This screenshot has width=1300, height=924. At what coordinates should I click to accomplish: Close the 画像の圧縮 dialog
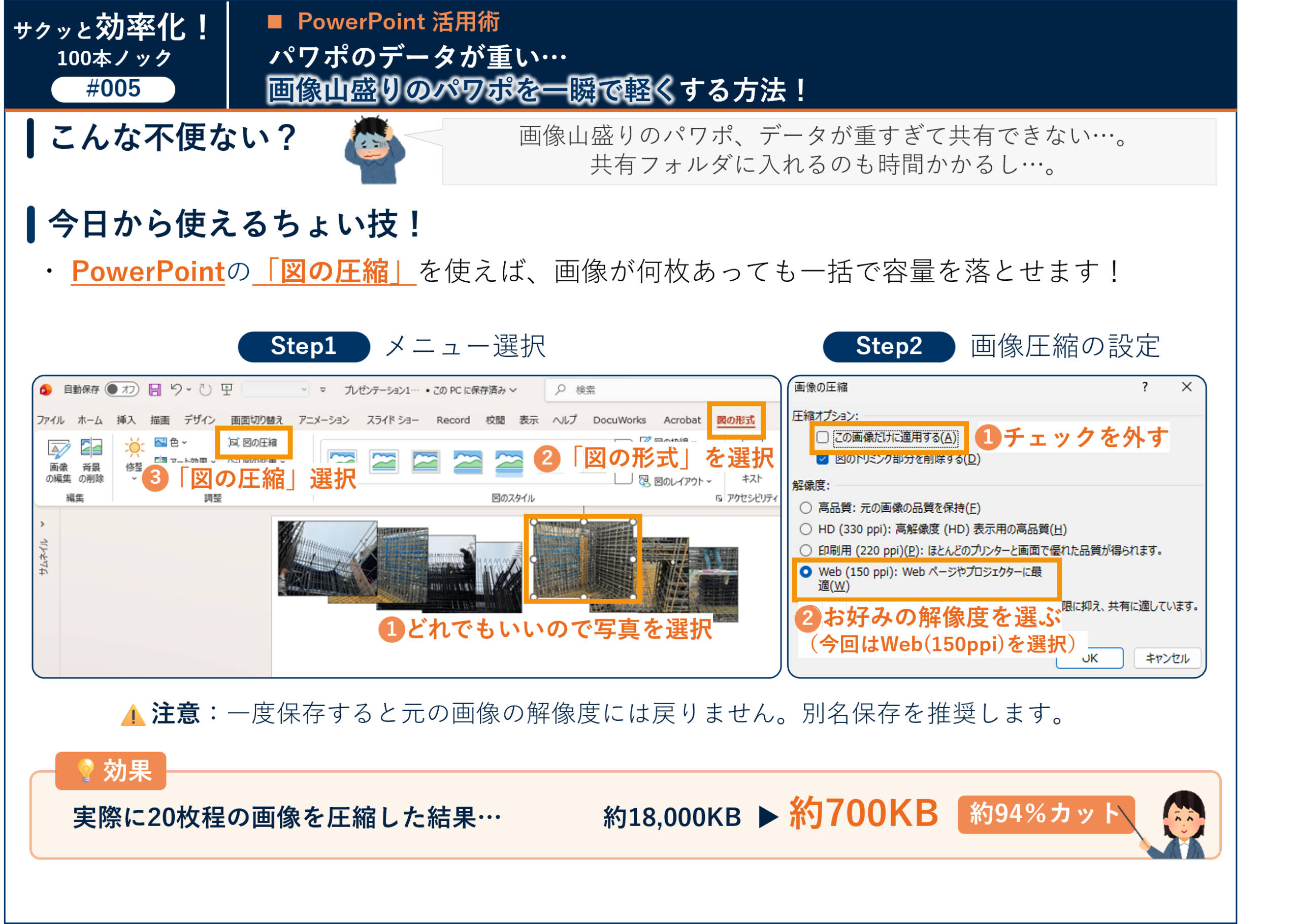(1187, 387)
